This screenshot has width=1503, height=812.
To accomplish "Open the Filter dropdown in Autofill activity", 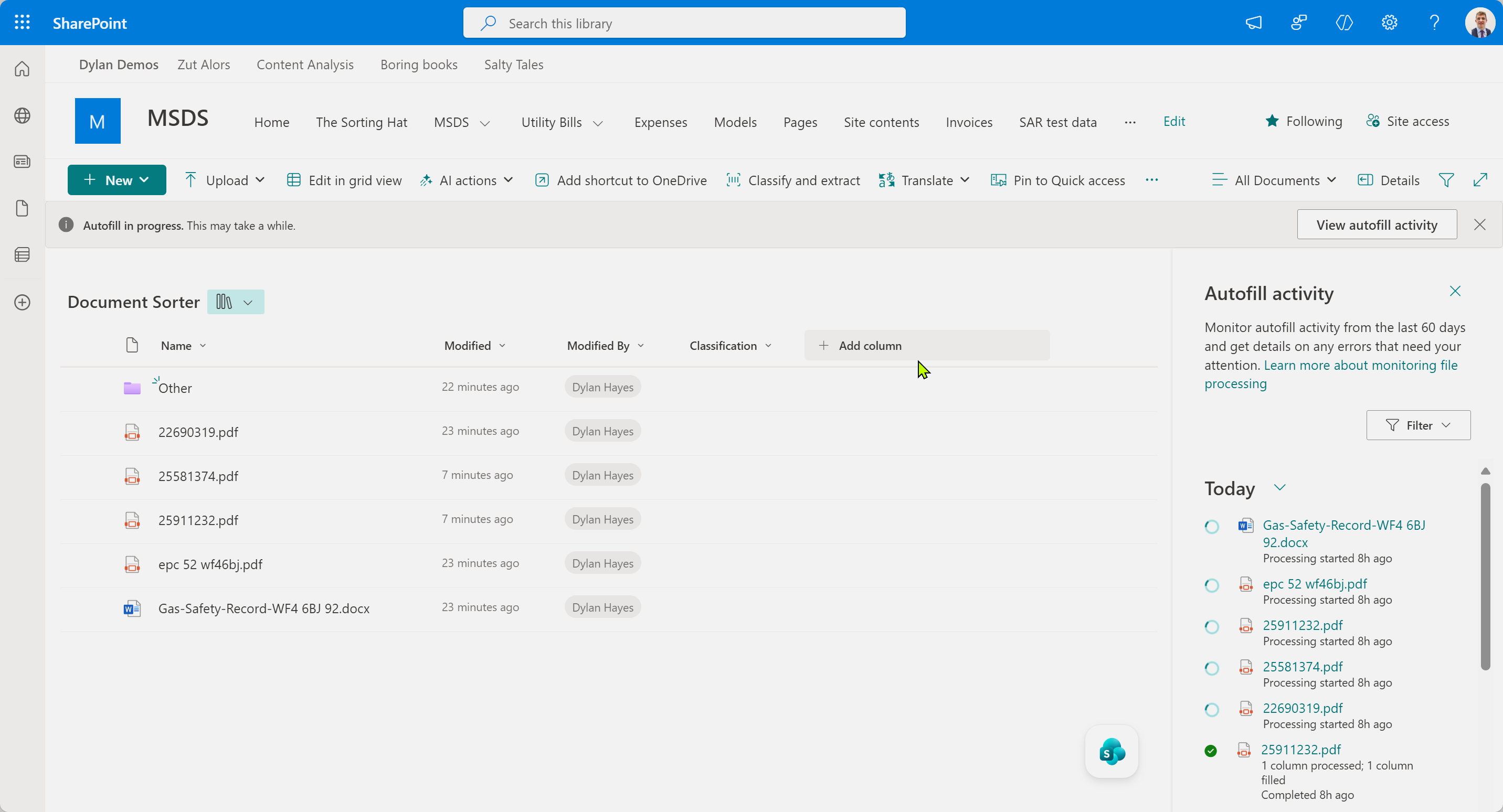I will pyautogui.click(x=1418, y=425).
